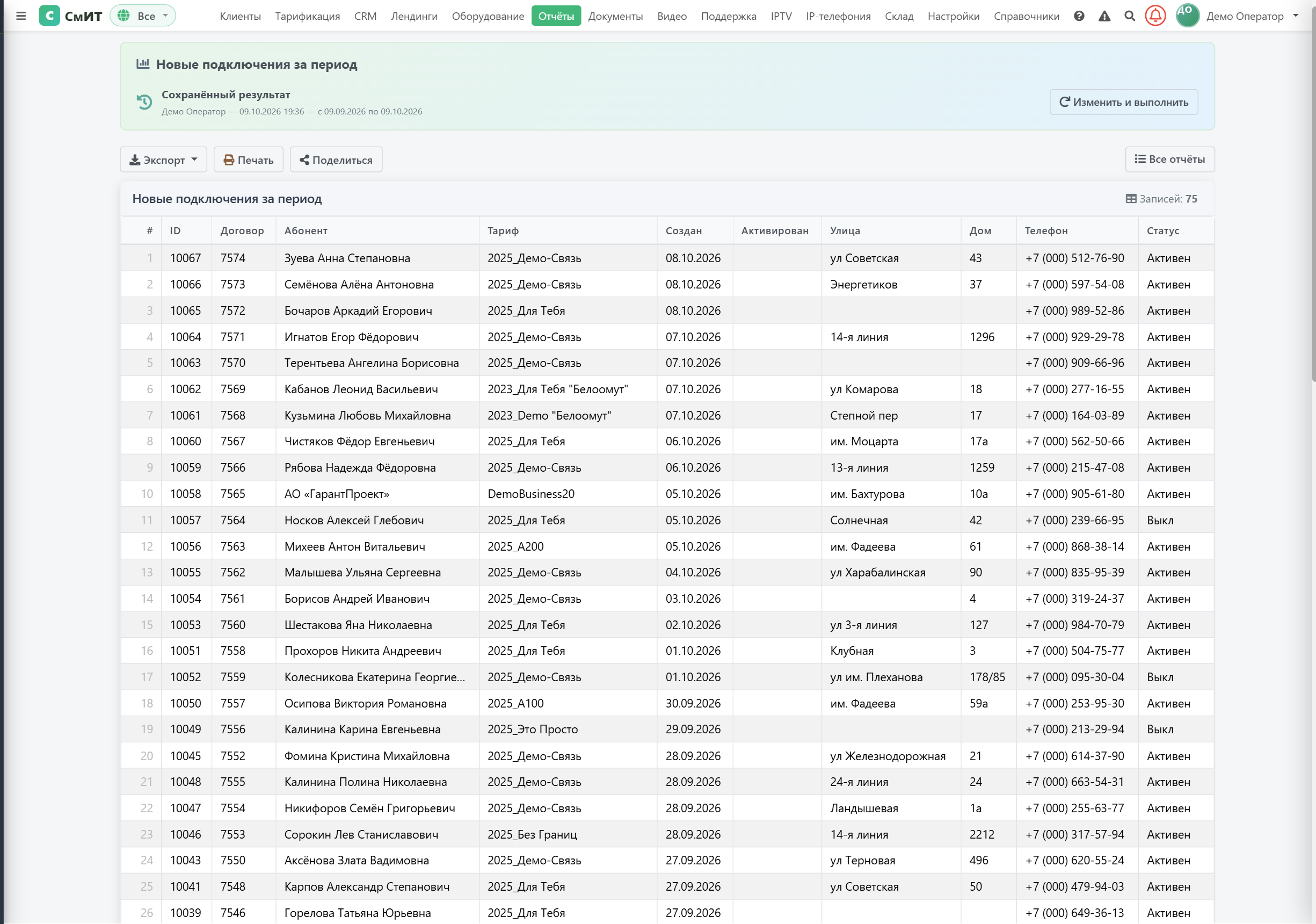
Task: Click the Записей: 75 counter
Action: pyautogui.click(x=1161, y=198)
